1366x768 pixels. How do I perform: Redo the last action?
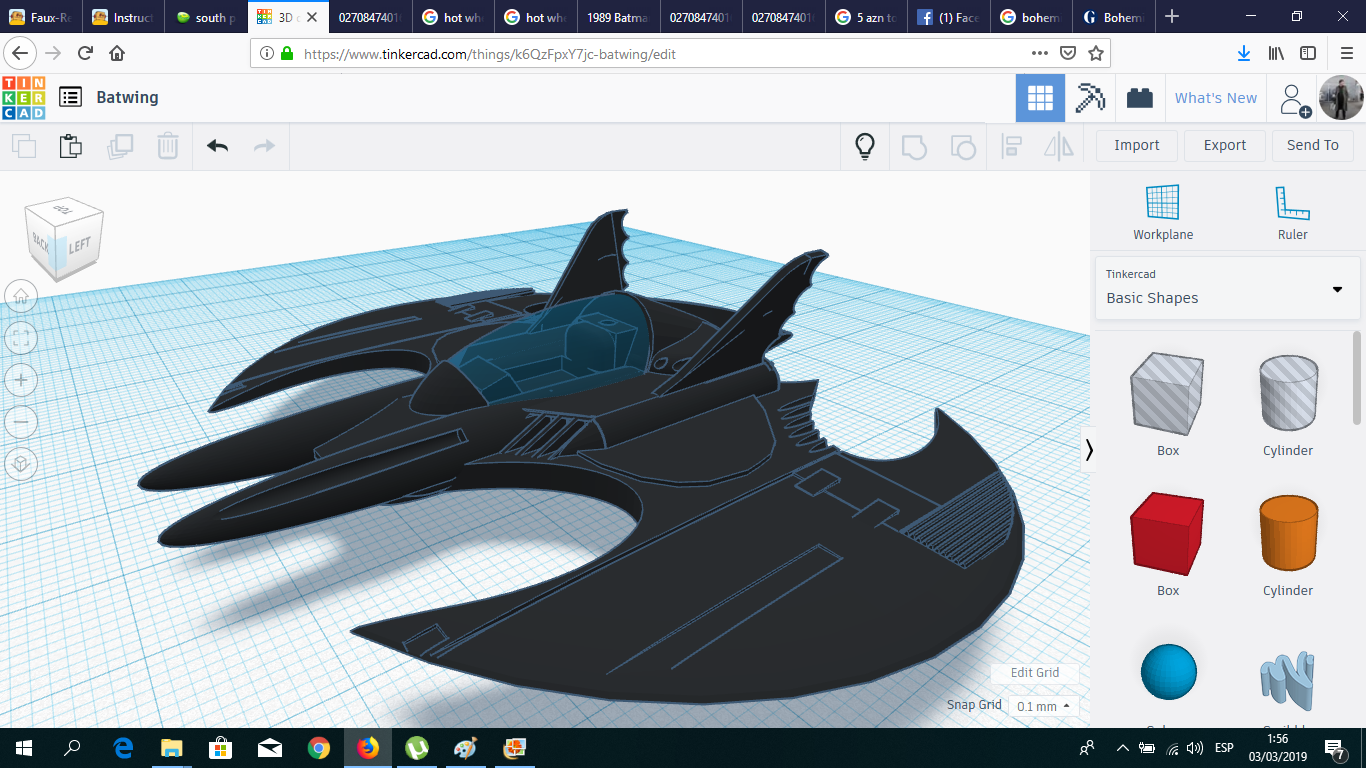(264, 146)
